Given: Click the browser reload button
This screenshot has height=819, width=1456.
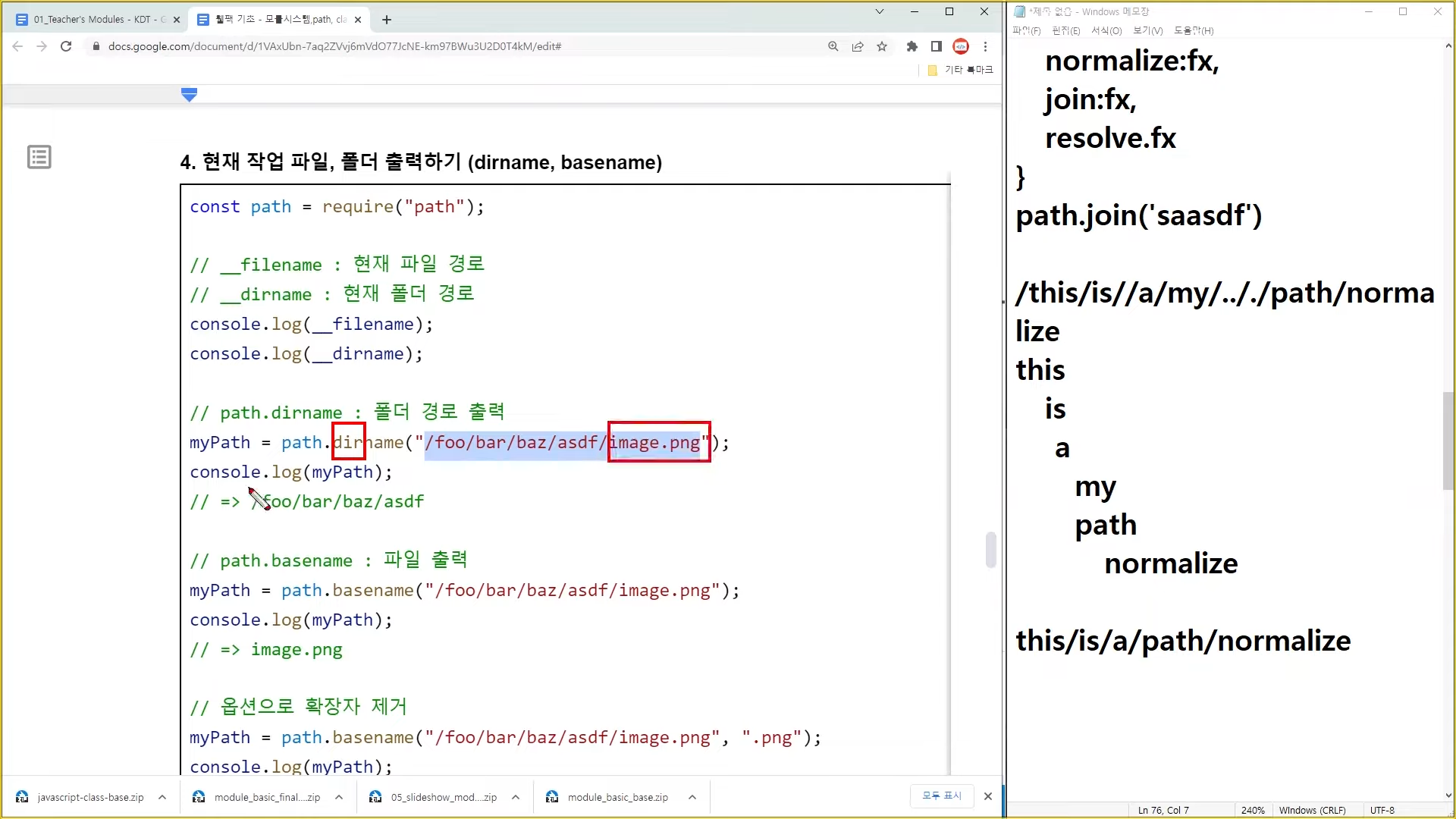Looking at the screenshot, I should (x=66, y=46).
